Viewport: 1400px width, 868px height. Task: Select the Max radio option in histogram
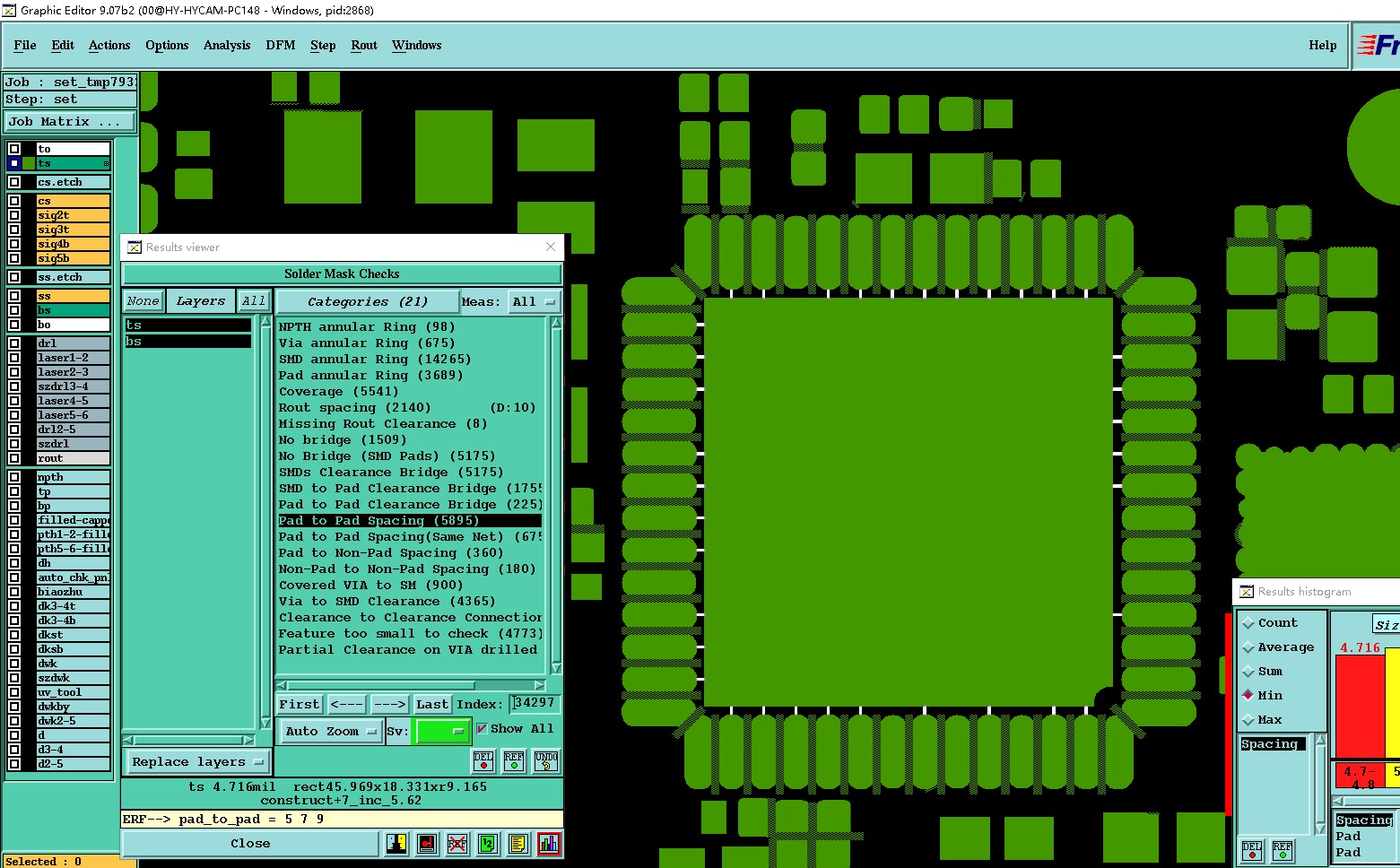point(1248,720)
